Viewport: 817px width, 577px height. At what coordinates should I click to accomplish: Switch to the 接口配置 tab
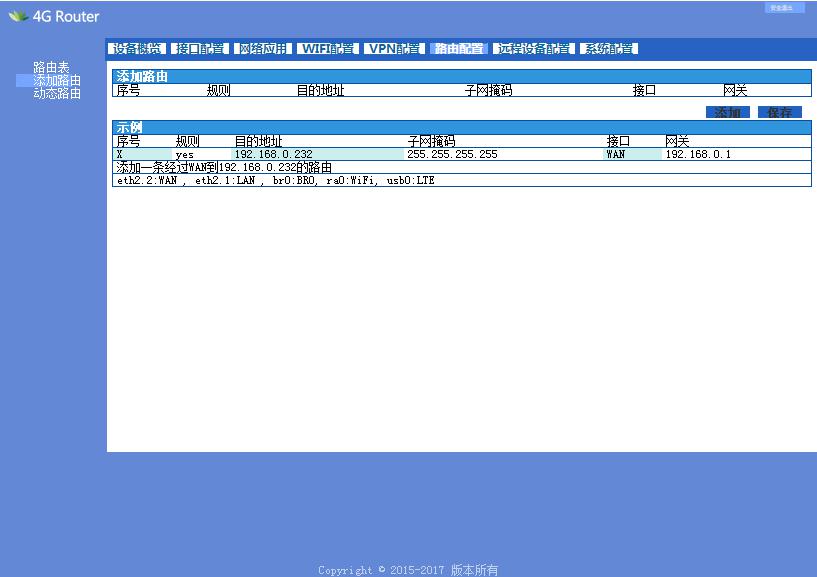coord(200,48)
